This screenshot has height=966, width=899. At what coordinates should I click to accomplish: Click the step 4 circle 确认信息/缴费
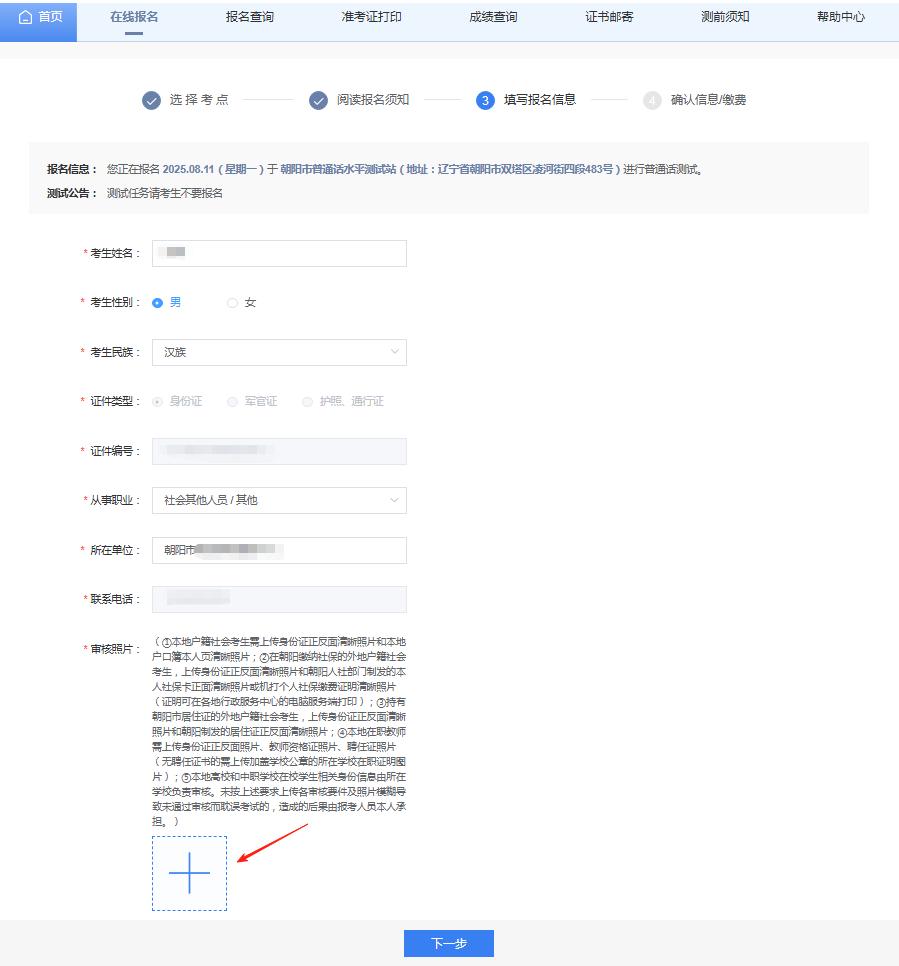pos(651,100)
